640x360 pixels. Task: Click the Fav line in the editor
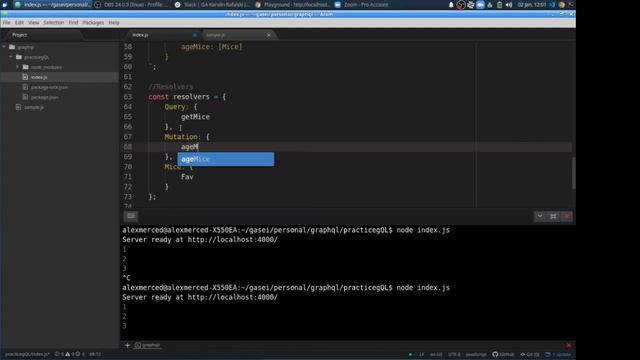(x=187, y=177)
